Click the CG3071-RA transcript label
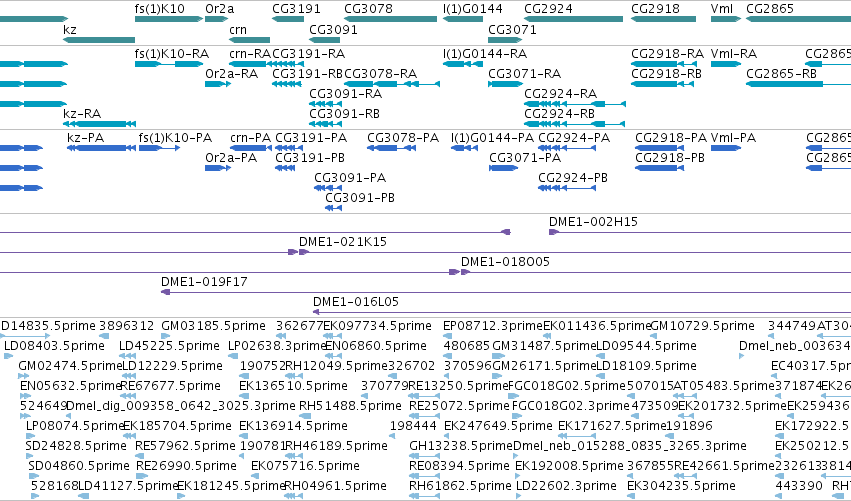Viewport: 851px width, 501px height. [524, 74]
